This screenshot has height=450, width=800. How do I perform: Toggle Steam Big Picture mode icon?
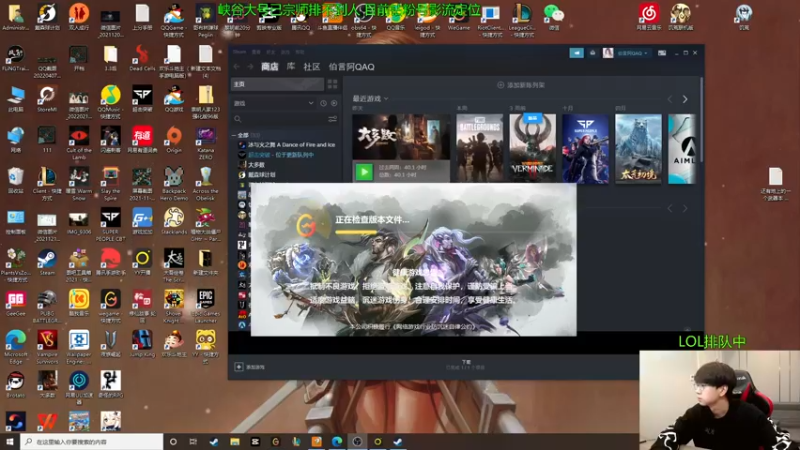662,53
